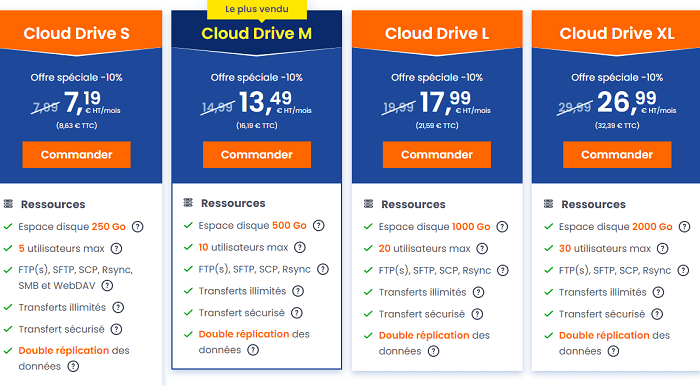Open help icon for 250 Go disk space
The image size is (700, 386).
[x=138, y=227]
